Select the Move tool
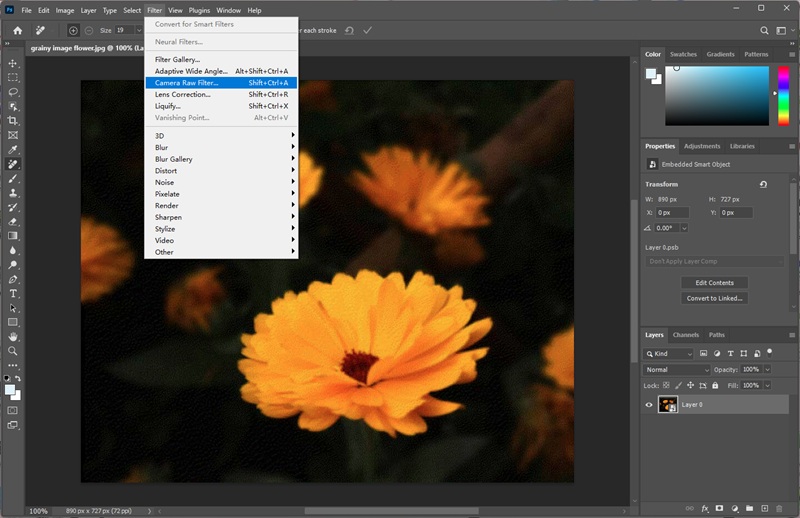Viewport: 800px width, 518px height. pyautogui.click(x=13, y=63)
